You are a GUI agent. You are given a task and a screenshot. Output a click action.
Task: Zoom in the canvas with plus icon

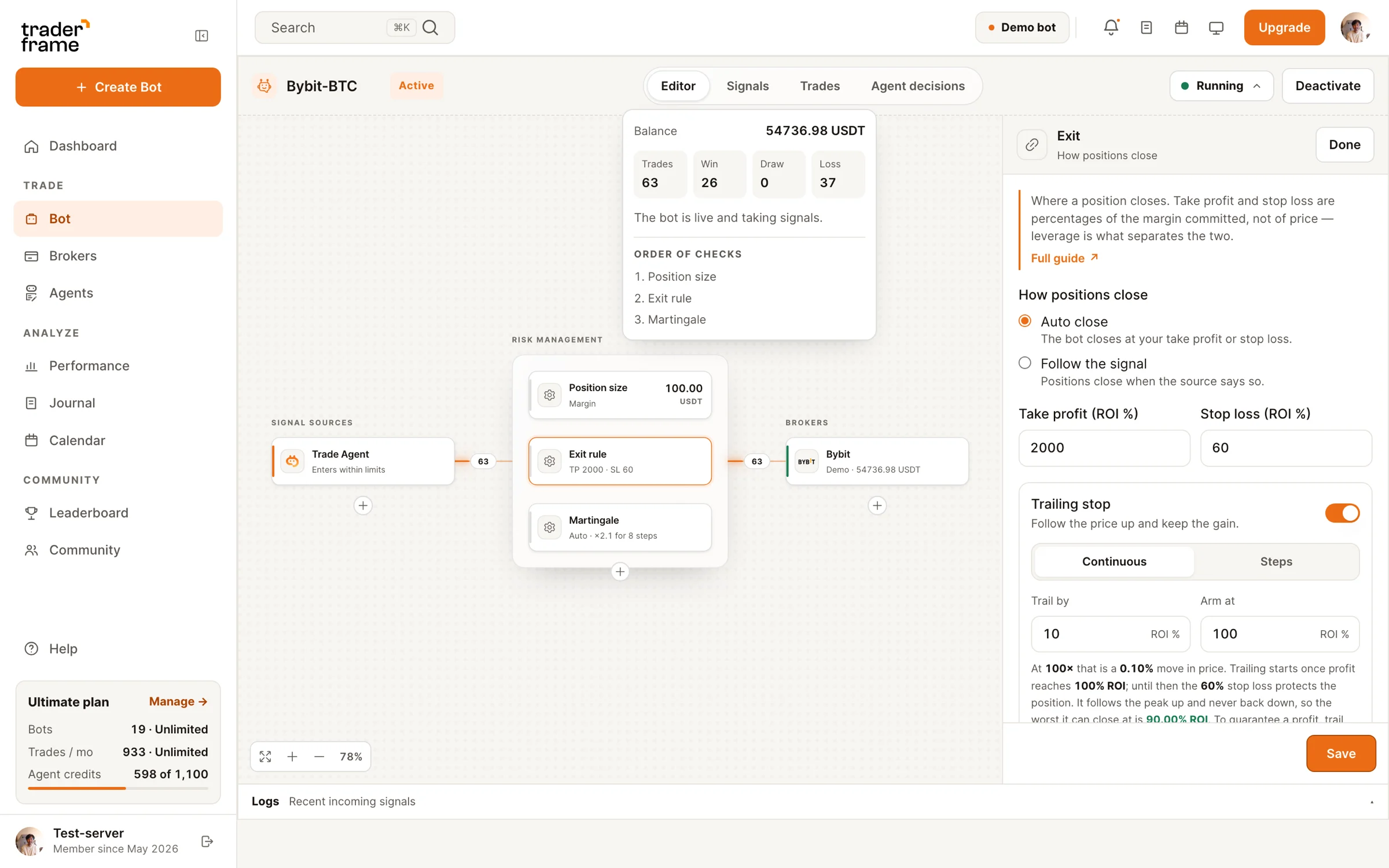coord(292,756)
